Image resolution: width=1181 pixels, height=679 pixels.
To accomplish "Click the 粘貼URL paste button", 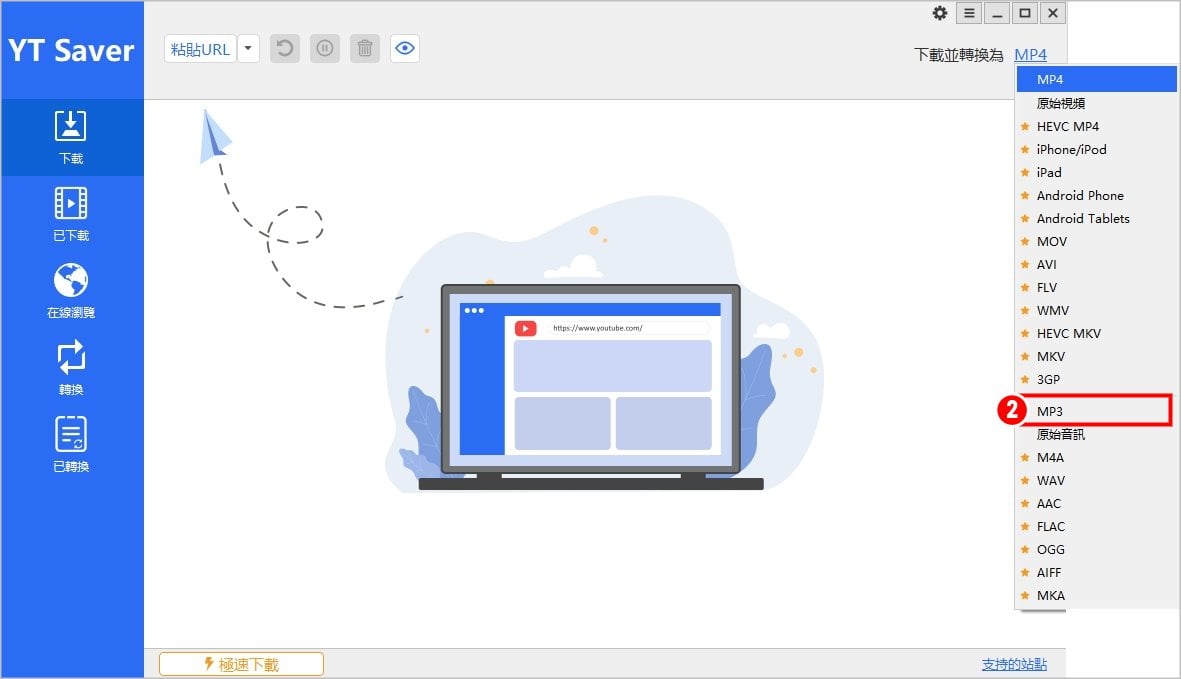I will click(200, 49).
